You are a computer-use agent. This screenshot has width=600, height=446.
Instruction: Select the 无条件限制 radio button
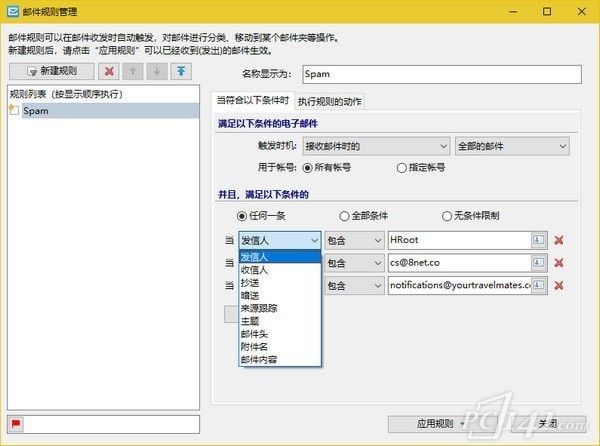(447, 216)
